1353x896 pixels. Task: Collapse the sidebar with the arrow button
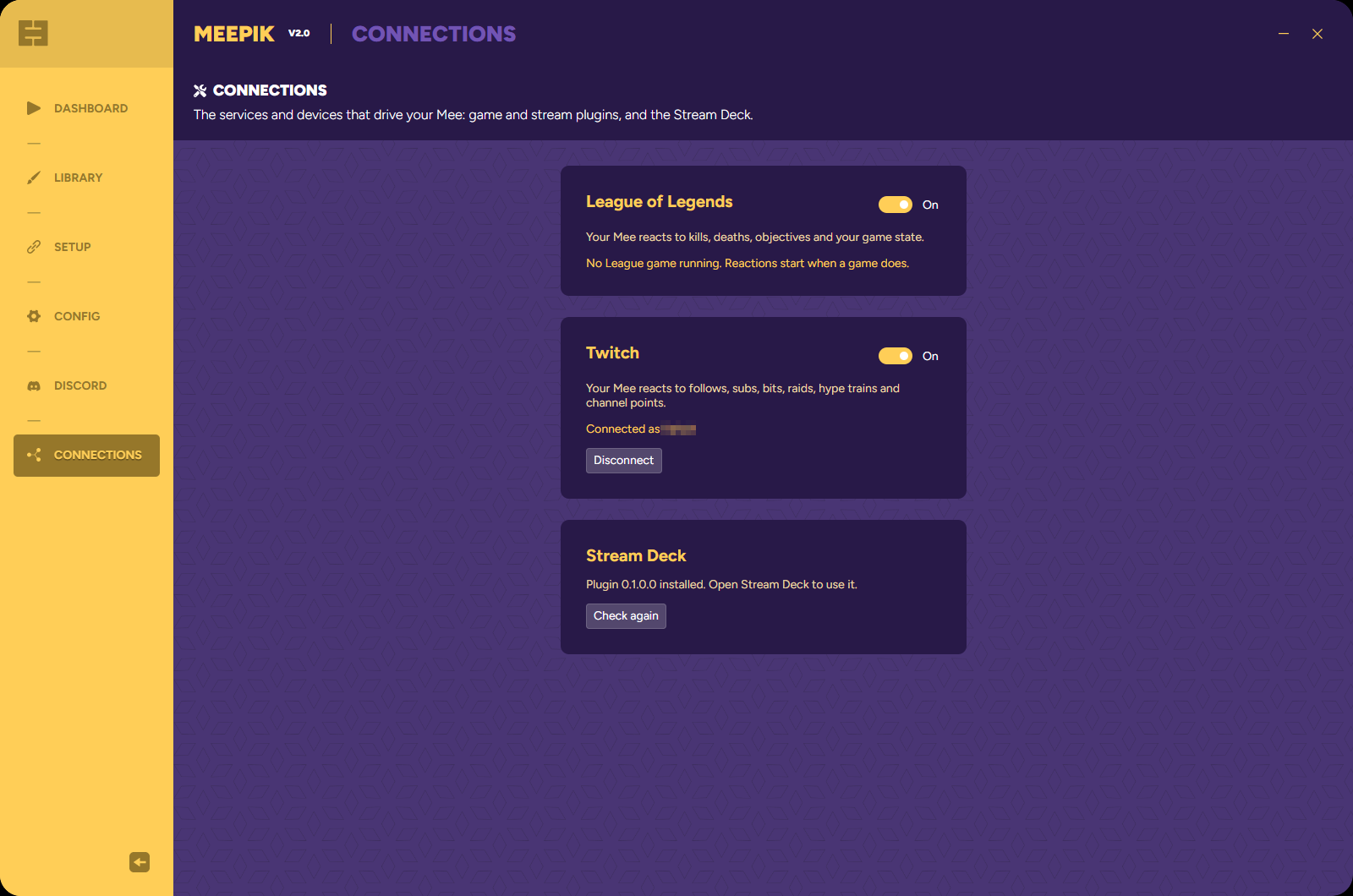click(140, 861)
